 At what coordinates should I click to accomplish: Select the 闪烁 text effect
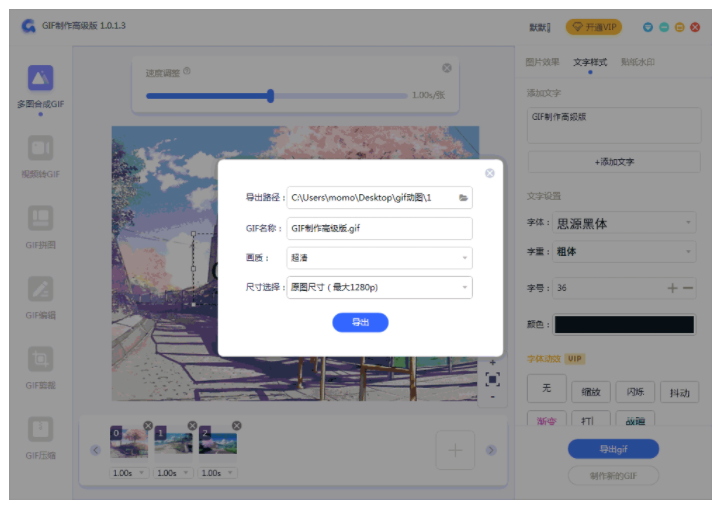tap(635, 392)
